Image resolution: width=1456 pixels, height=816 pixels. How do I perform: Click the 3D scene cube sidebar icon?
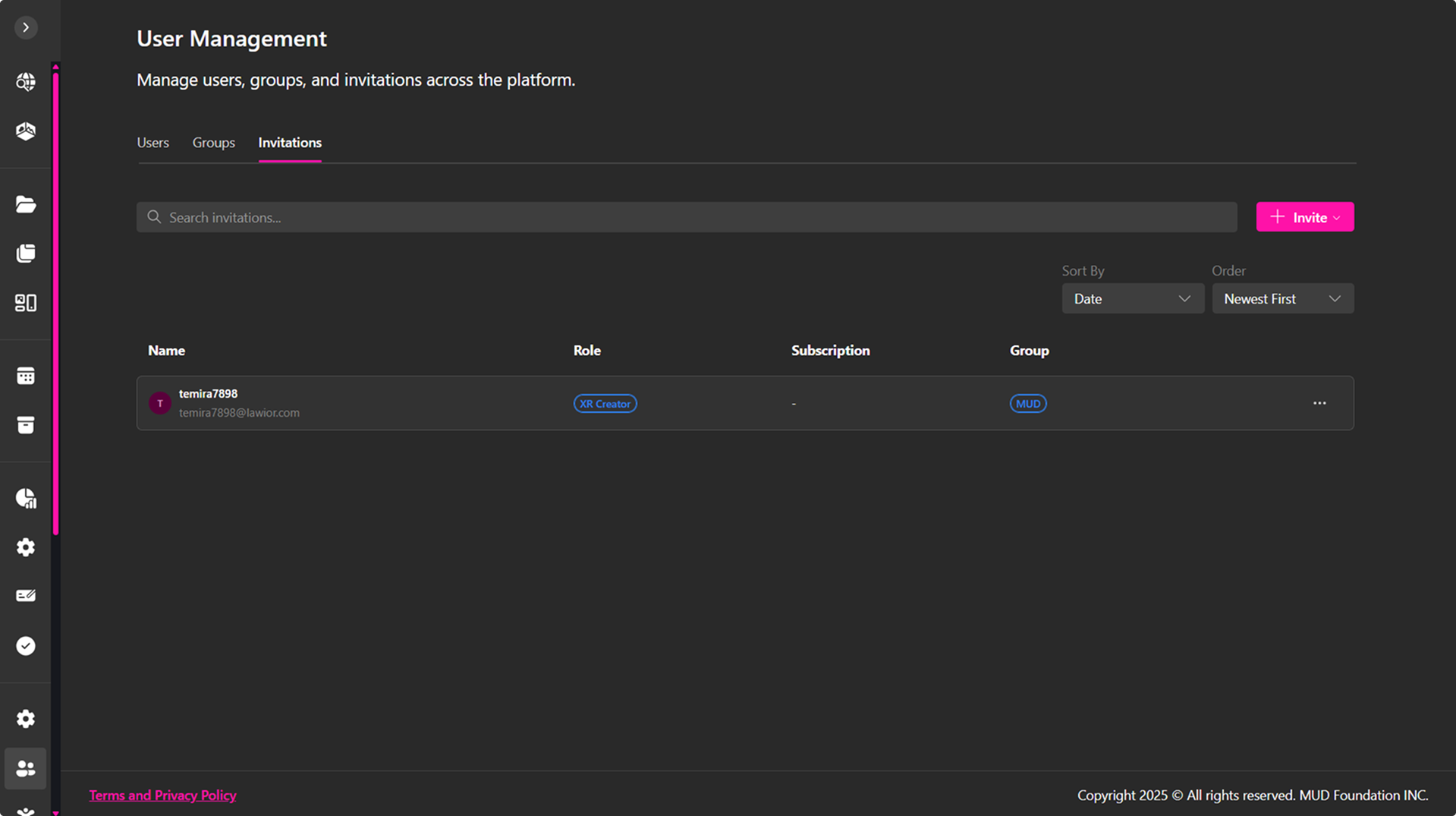(26, 131)
